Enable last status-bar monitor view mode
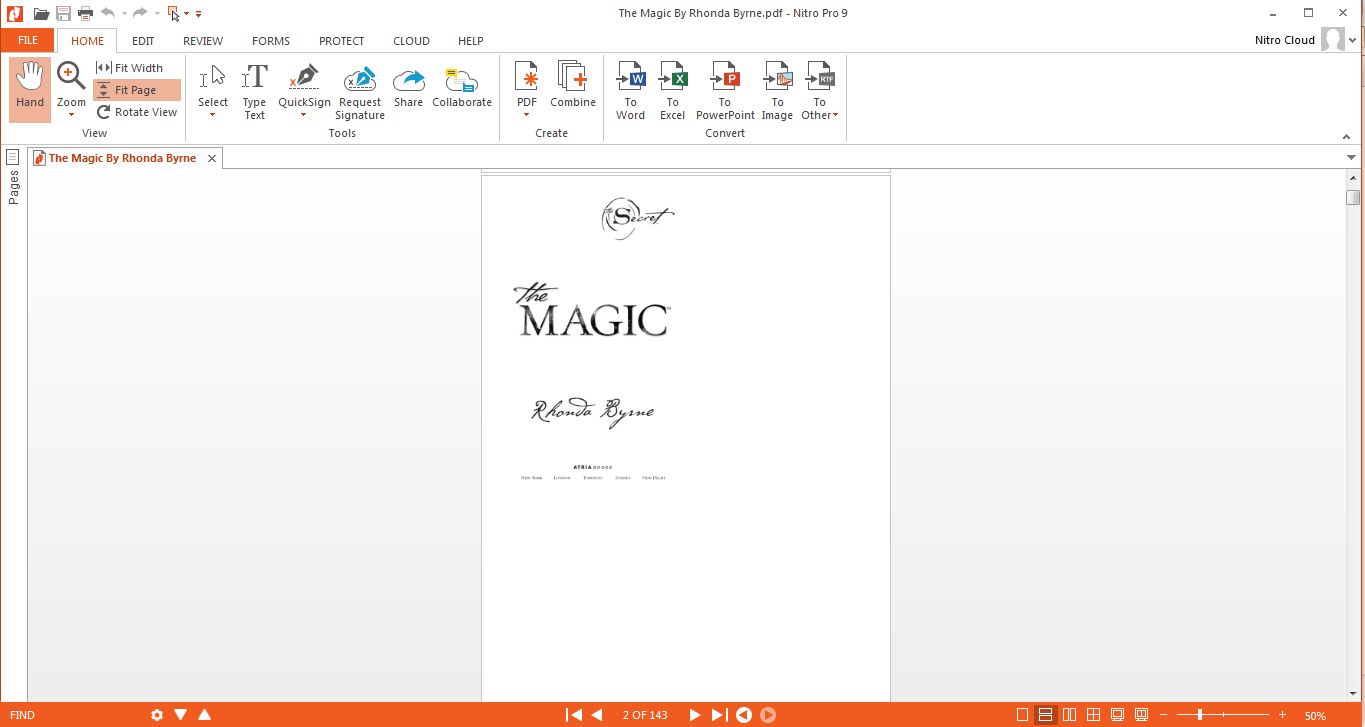 pos(1142,715)
